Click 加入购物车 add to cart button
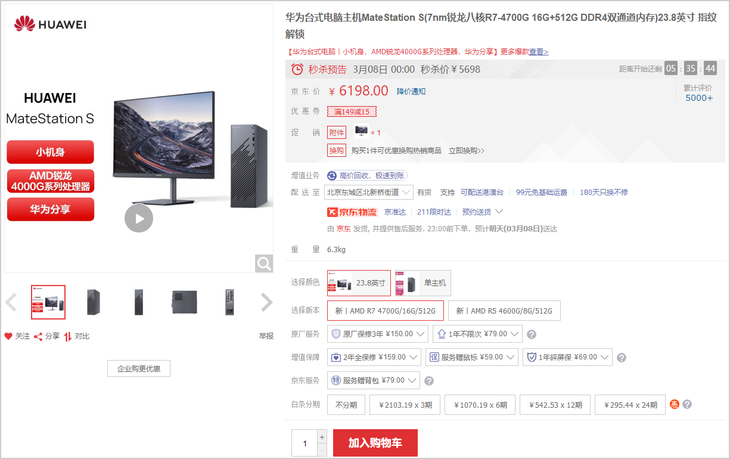The width and height of the screenshot is (730, 459). (375, 443)
